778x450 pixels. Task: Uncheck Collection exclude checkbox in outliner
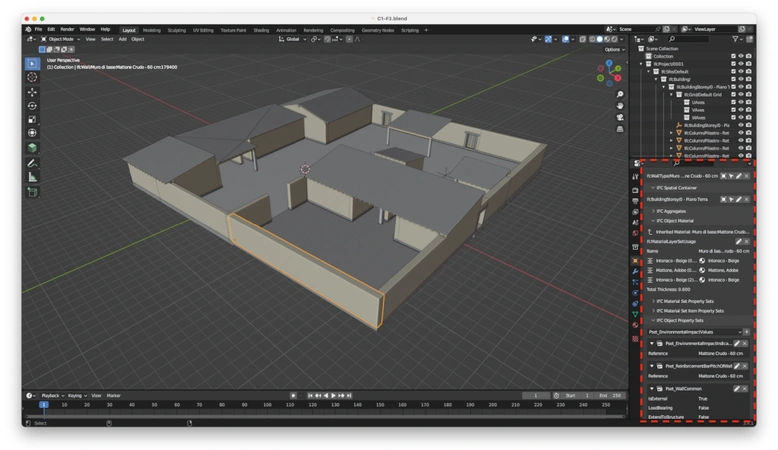pos(733,56)
